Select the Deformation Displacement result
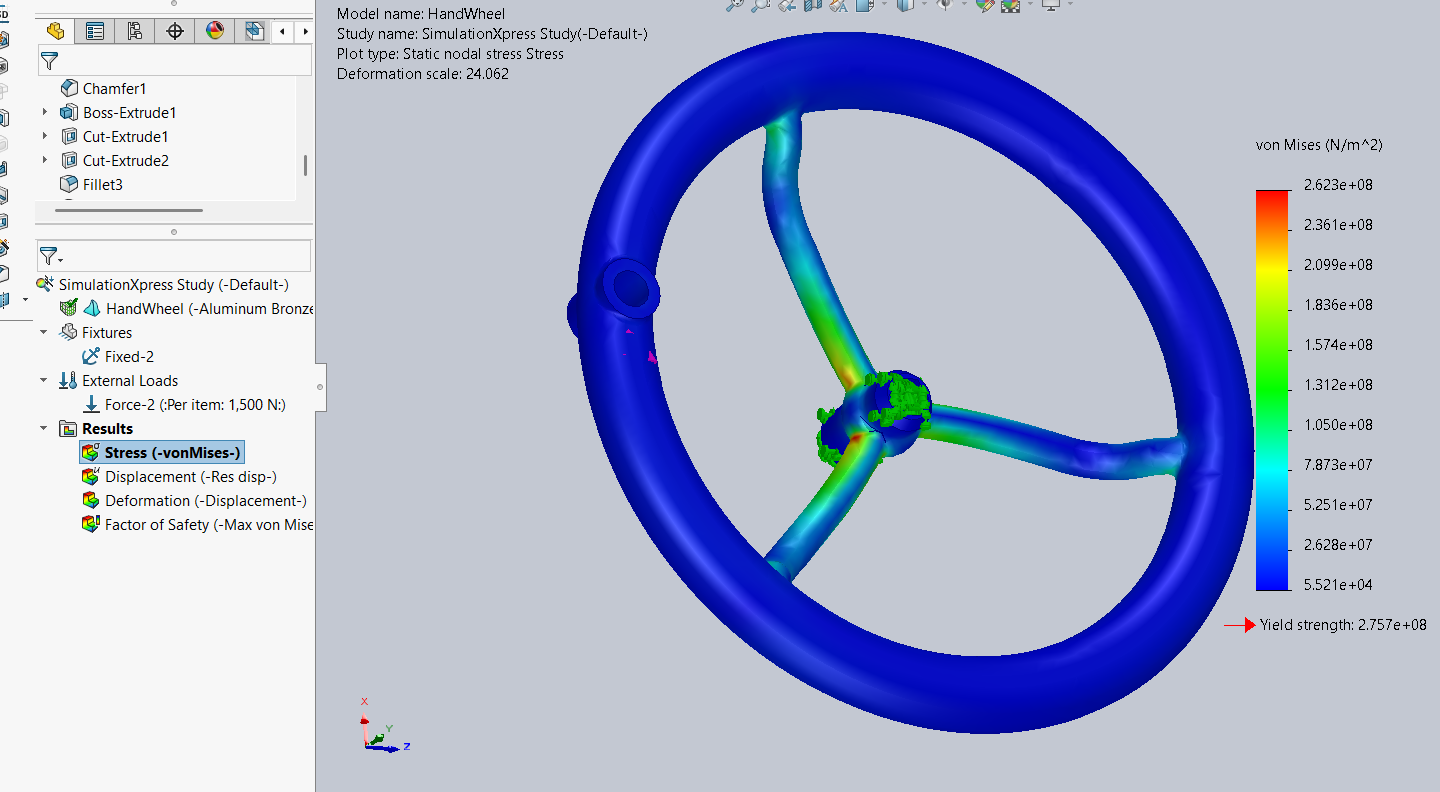1440x792 pixels. (x=206, y=501)
